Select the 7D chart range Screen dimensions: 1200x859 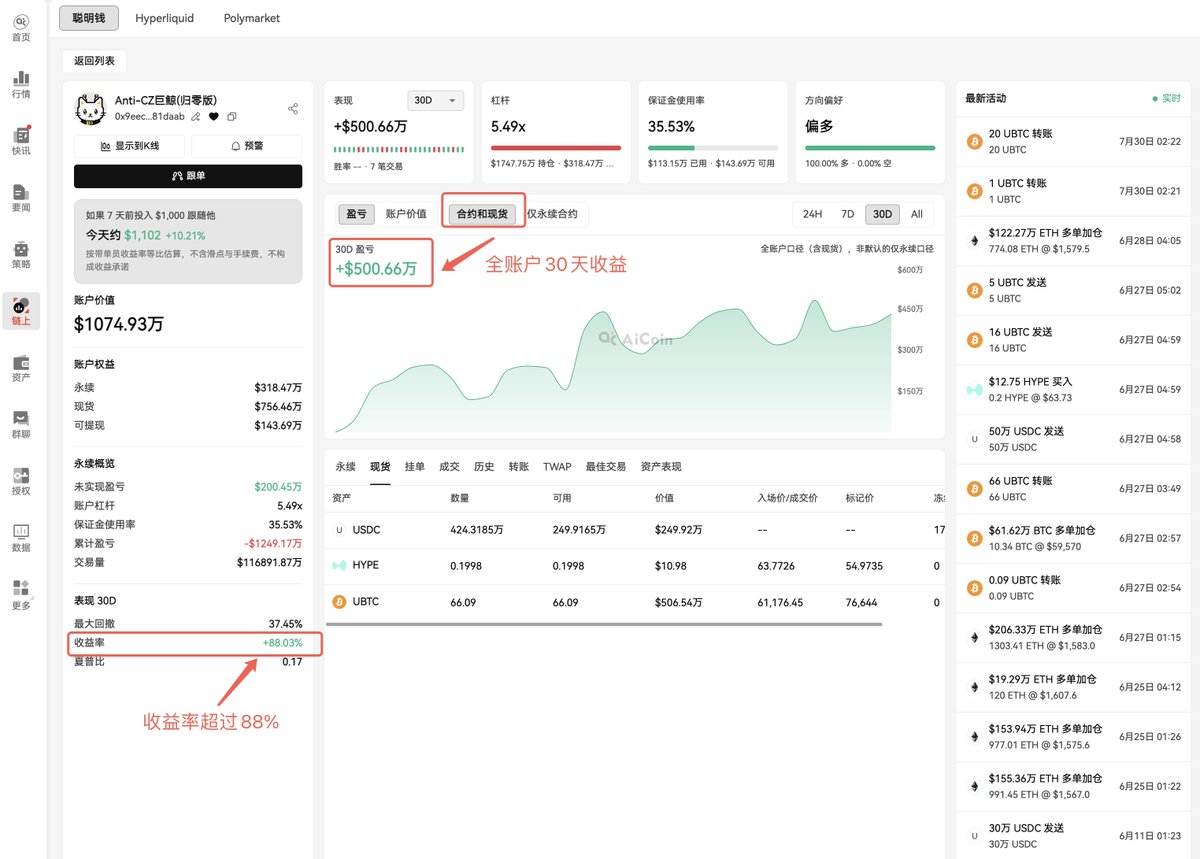848,214
